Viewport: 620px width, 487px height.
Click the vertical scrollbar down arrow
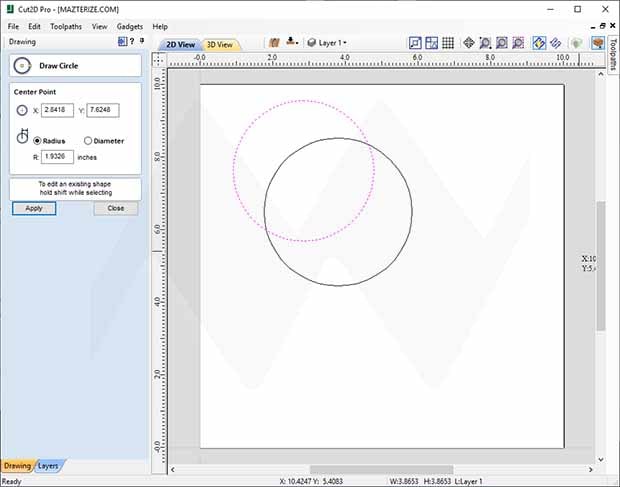tap(601, 459)
